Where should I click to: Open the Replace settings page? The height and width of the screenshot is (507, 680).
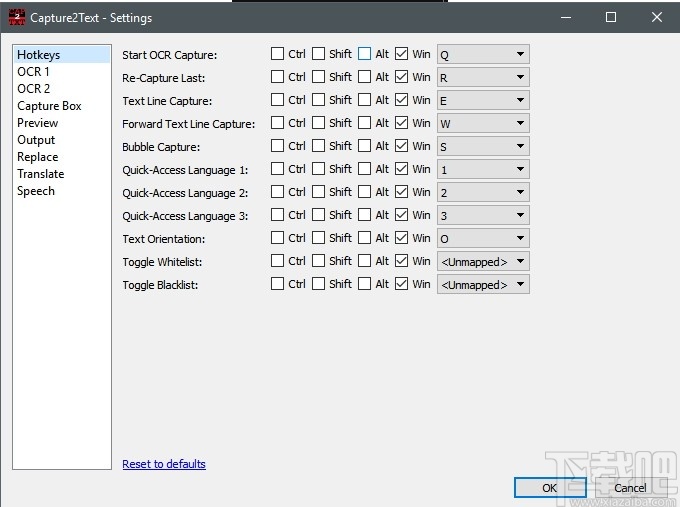[62, 157]
